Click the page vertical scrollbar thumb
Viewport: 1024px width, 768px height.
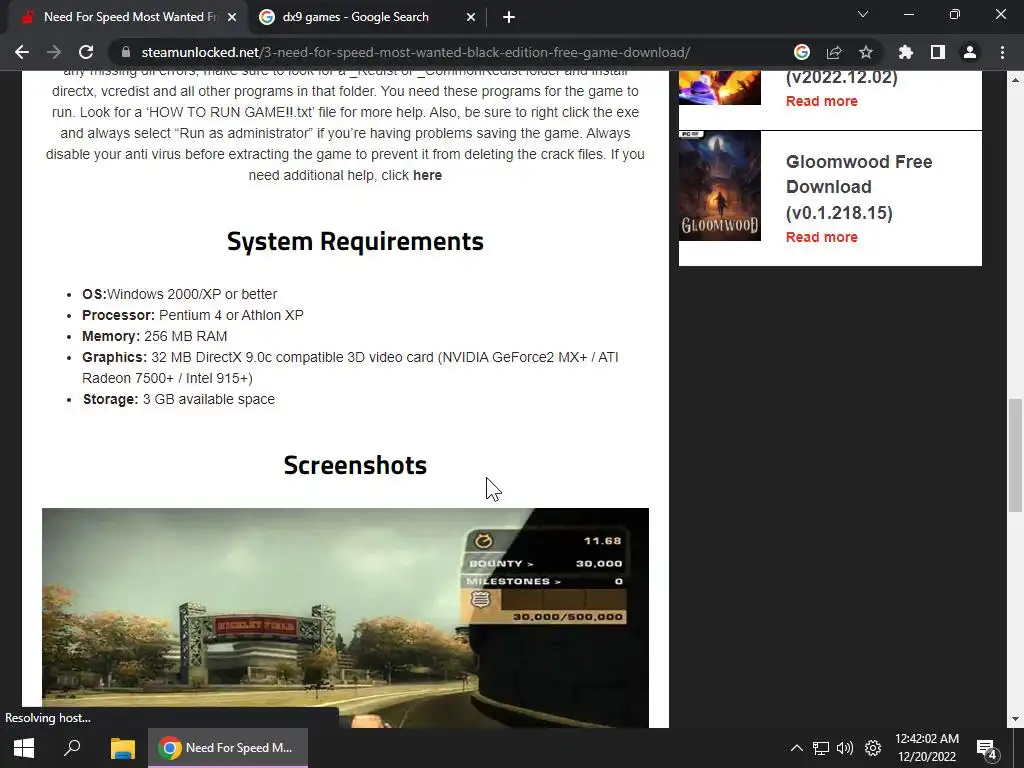click(x=1015, y=455)
